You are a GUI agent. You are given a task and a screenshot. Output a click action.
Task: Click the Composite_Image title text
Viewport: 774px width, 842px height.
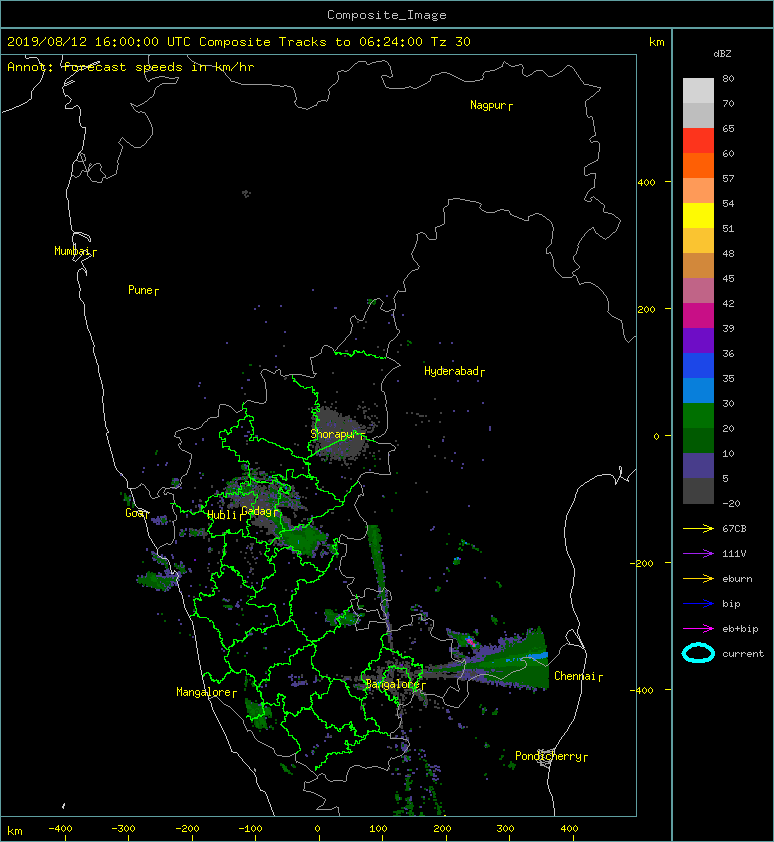click(387, 15)
